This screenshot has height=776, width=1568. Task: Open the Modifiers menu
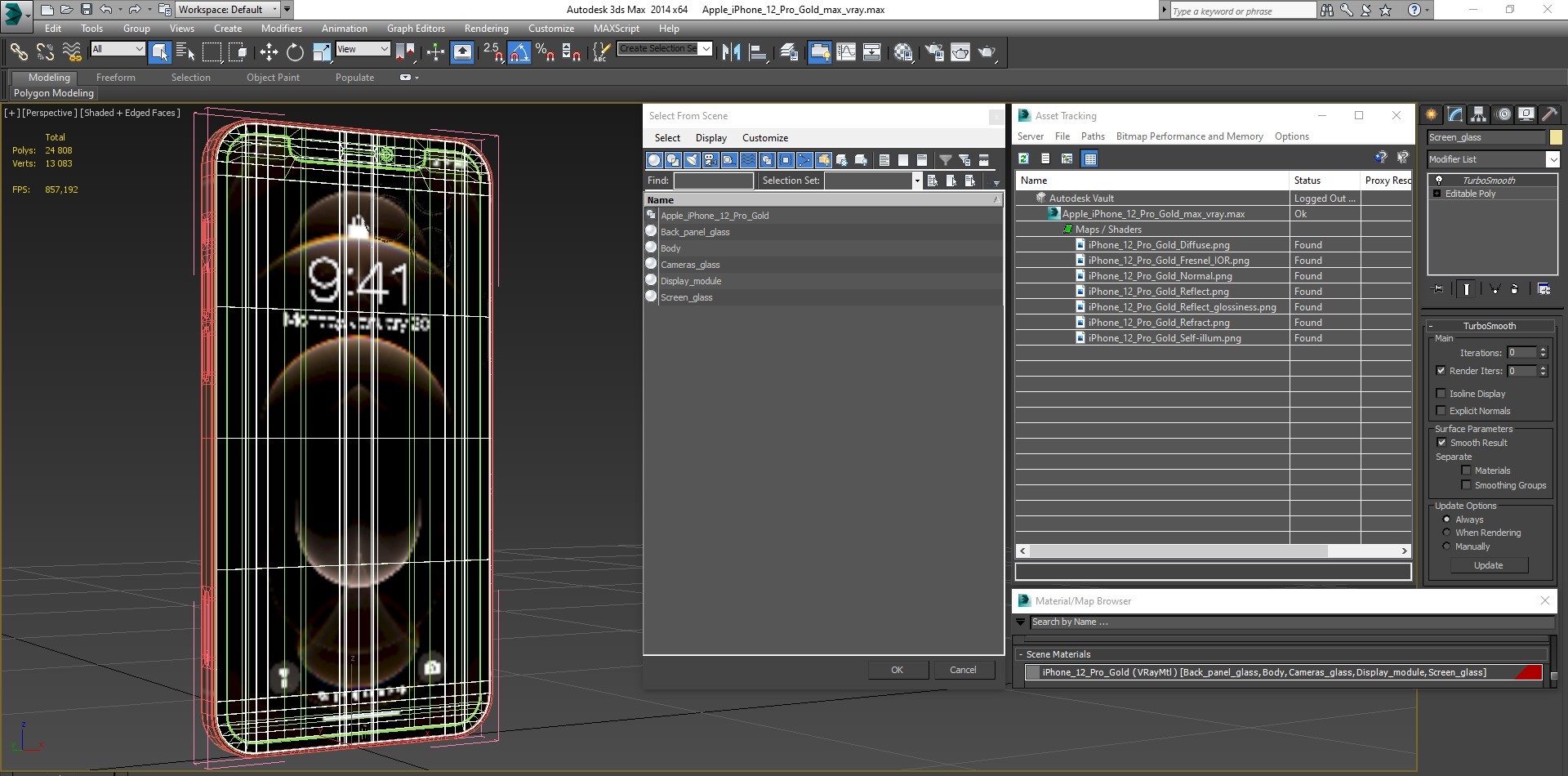[x=281, y=28]
